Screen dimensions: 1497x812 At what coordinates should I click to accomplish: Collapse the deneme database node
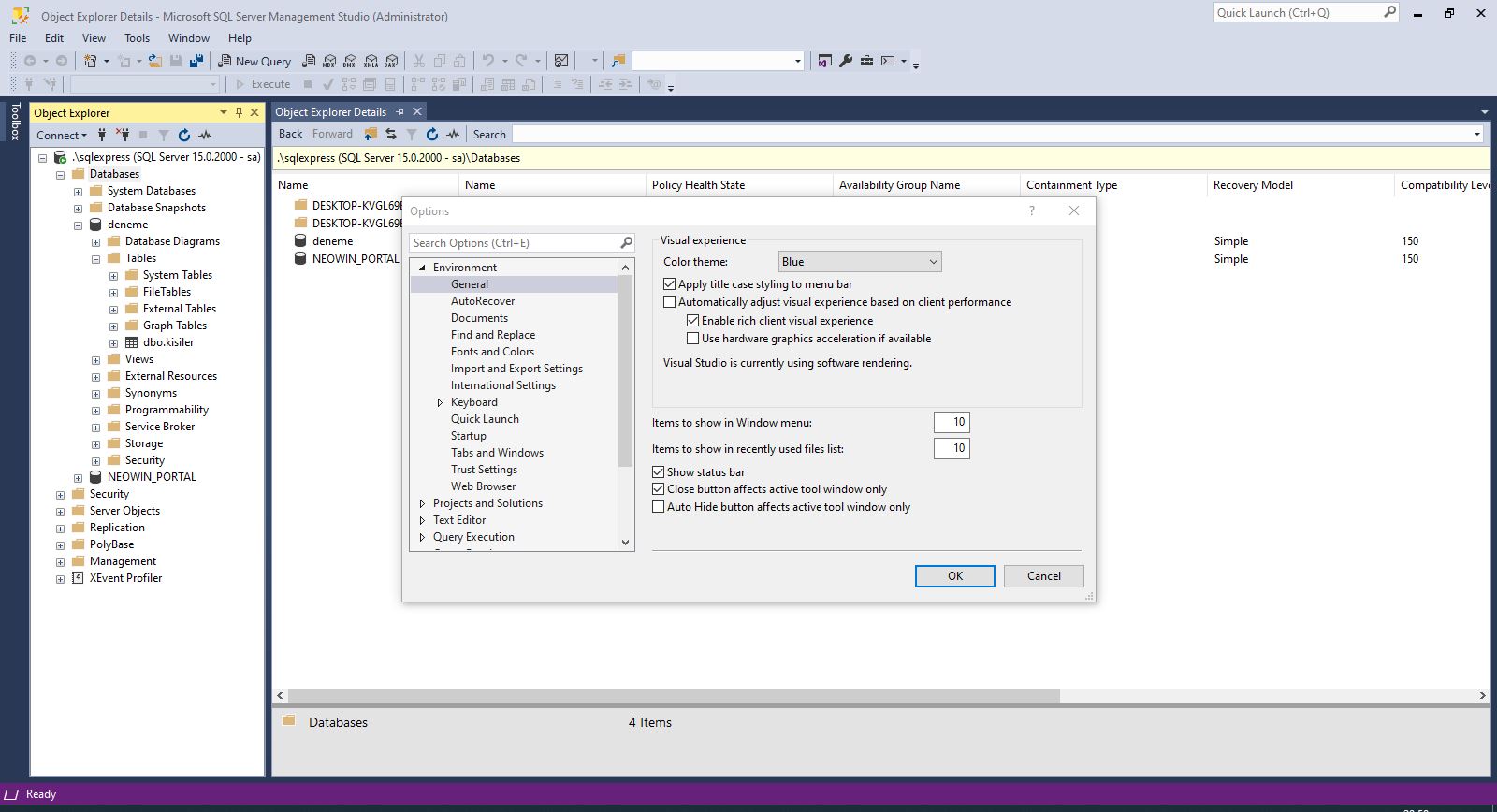pos(79,225)
